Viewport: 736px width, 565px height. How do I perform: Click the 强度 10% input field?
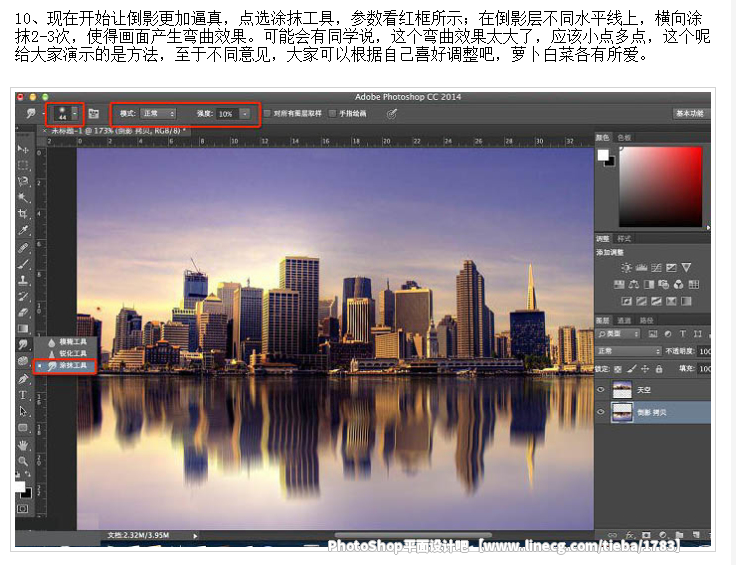227,114
